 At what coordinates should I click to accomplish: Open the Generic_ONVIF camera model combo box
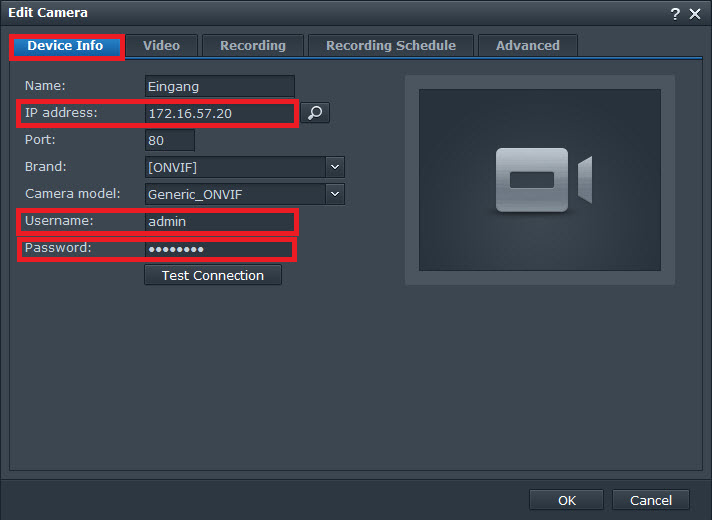[235, 194]
